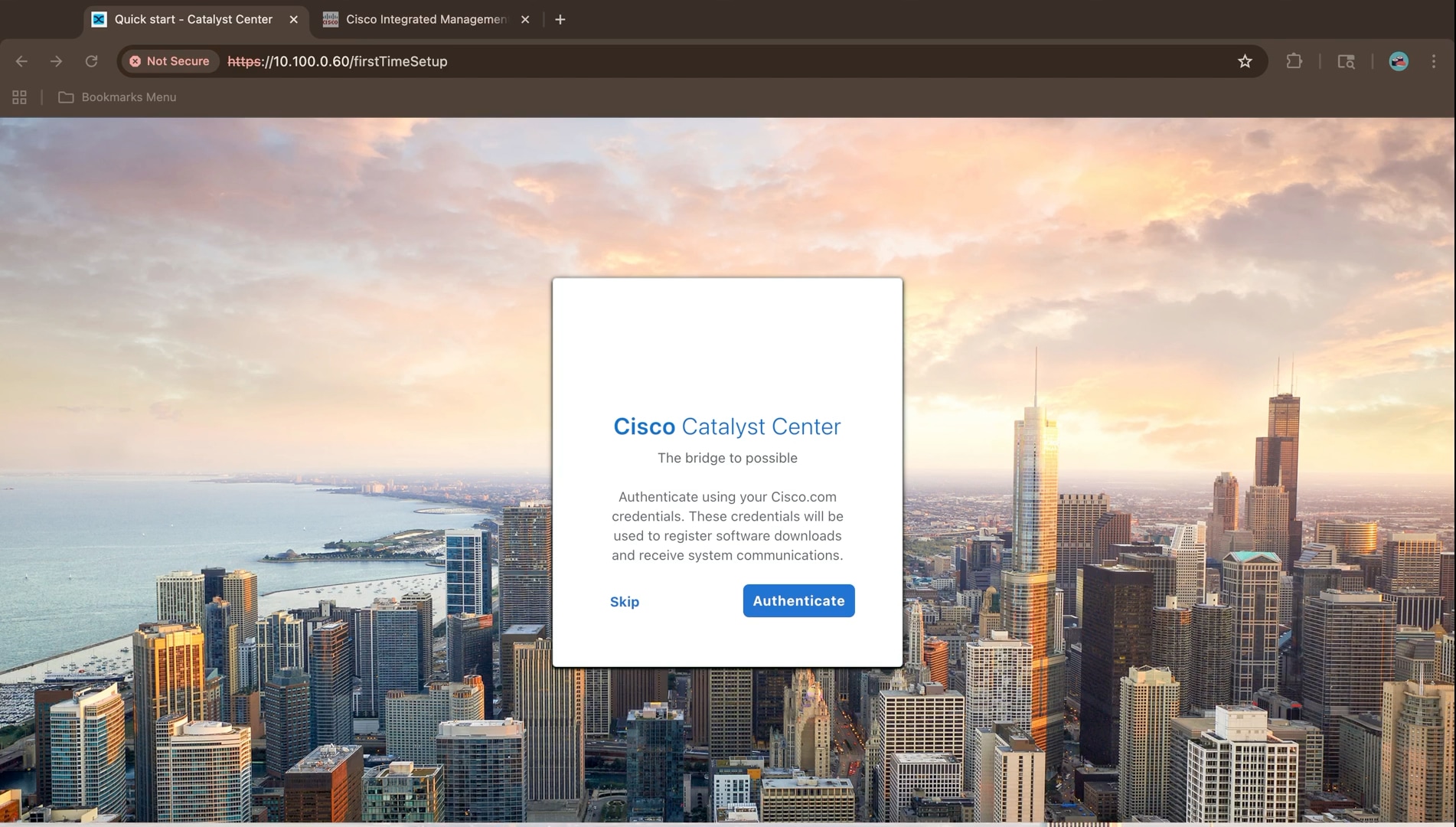Click the Skip link in dialog
Image resolution: width=1456 pixels, height=827 pixels.
pyautogui.click(x=625, y=602)
